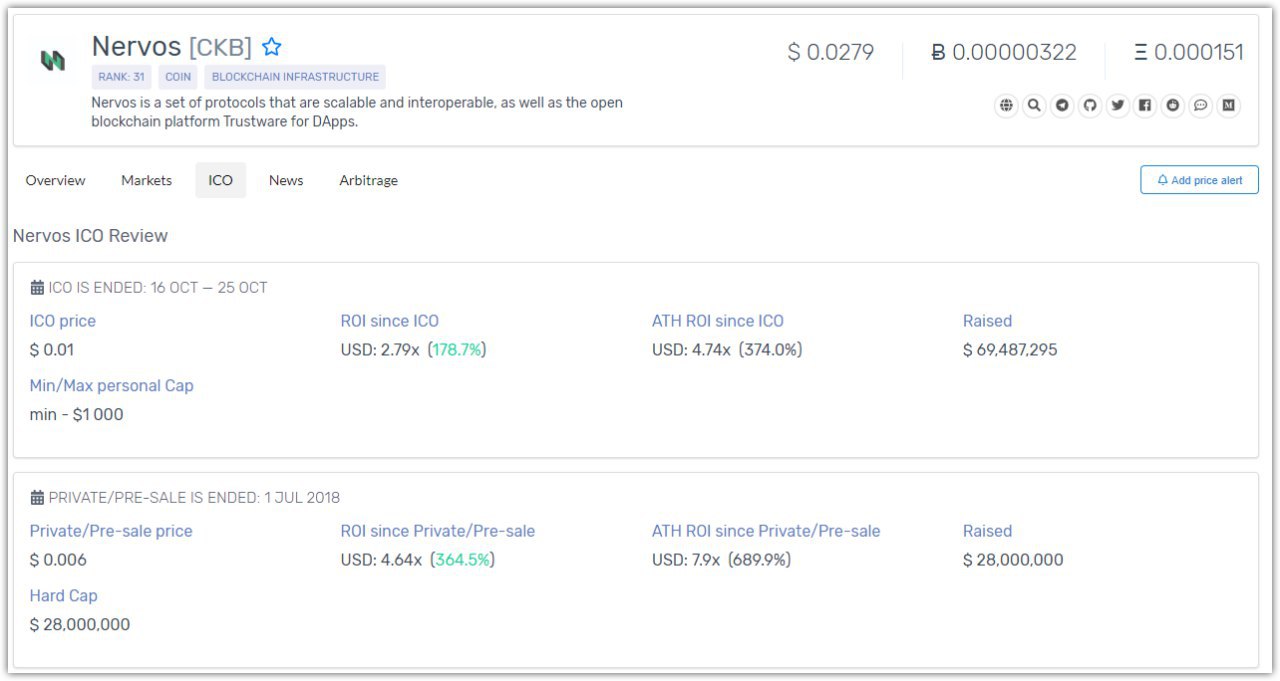Click the Min/Max personal Cap label
Viewport: 1280px width, 681px height.
coord(112,386)
